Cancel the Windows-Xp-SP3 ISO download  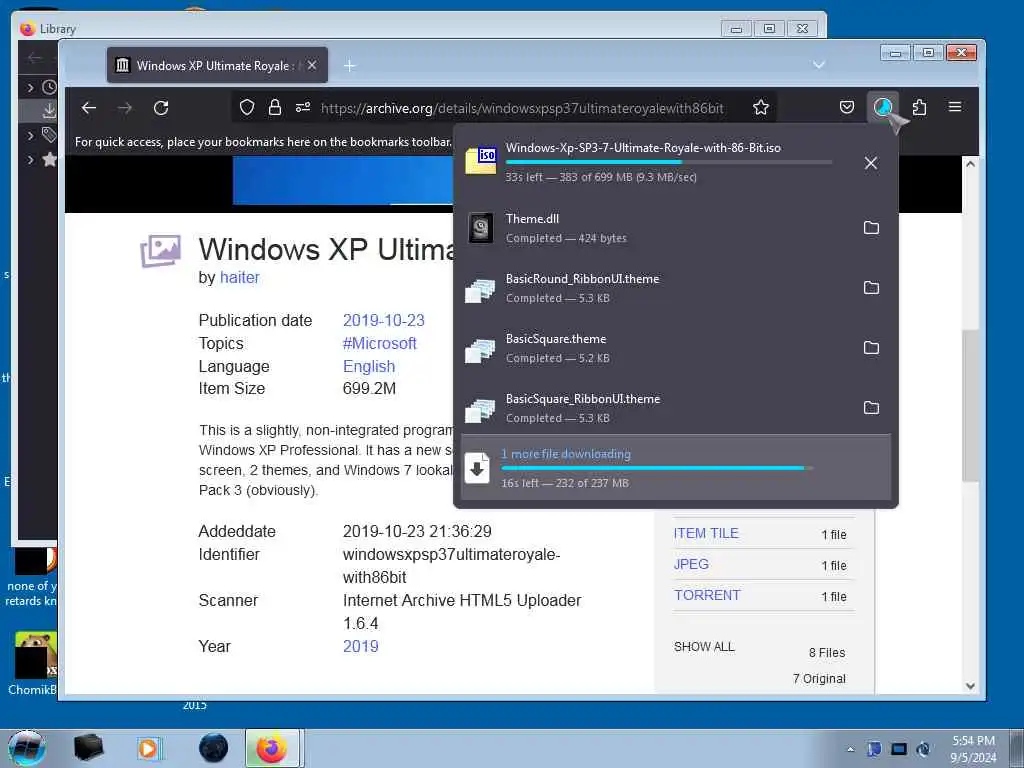pos(871,163)
